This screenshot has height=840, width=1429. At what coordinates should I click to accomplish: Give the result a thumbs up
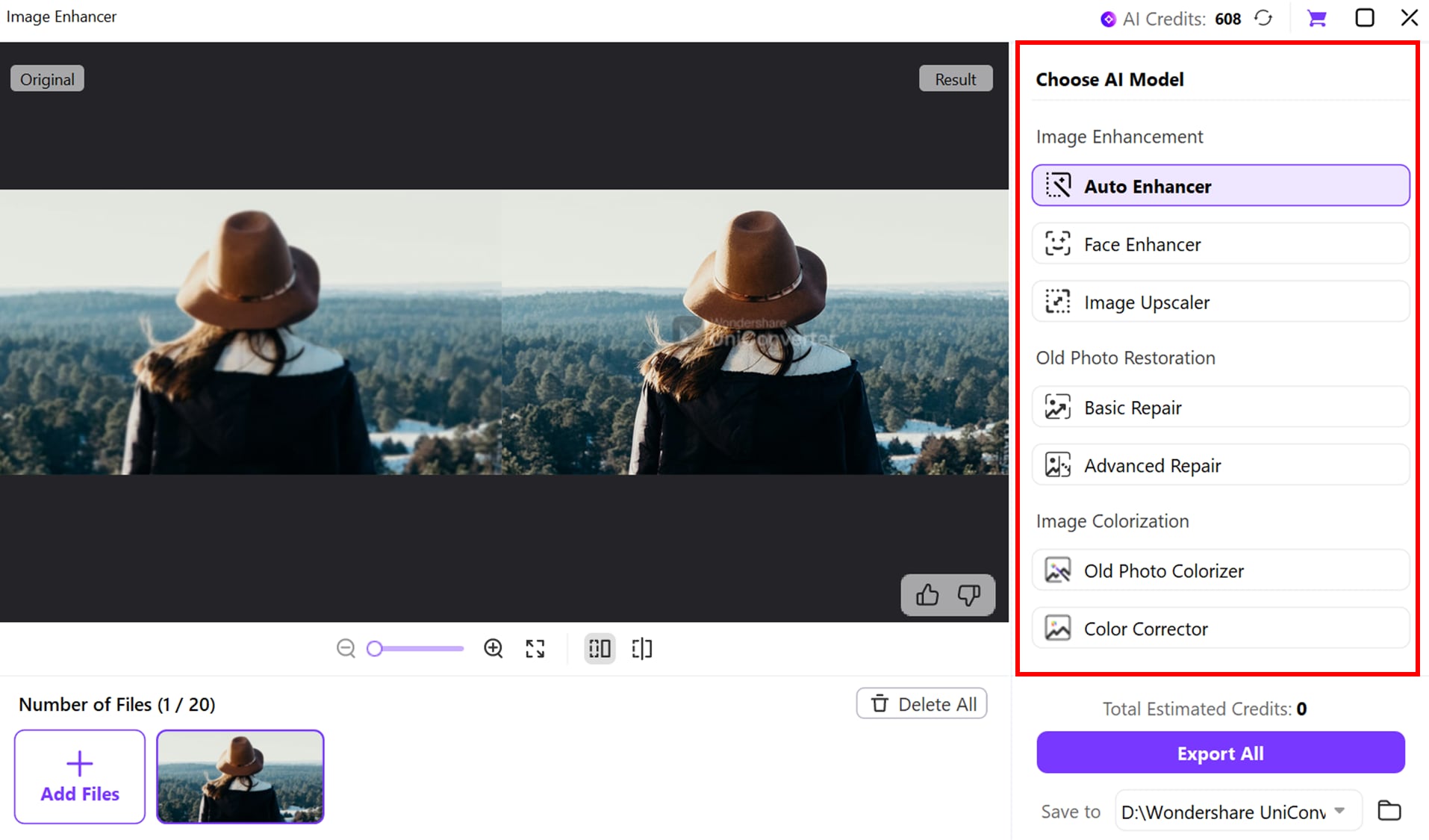[x=927, y=595]
